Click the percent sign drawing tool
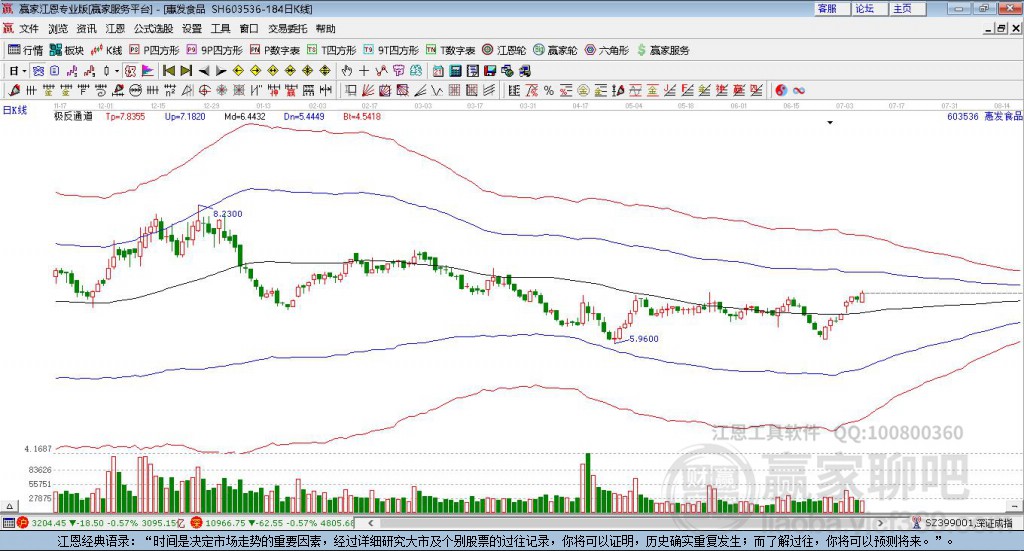 (x=549, y=90)
